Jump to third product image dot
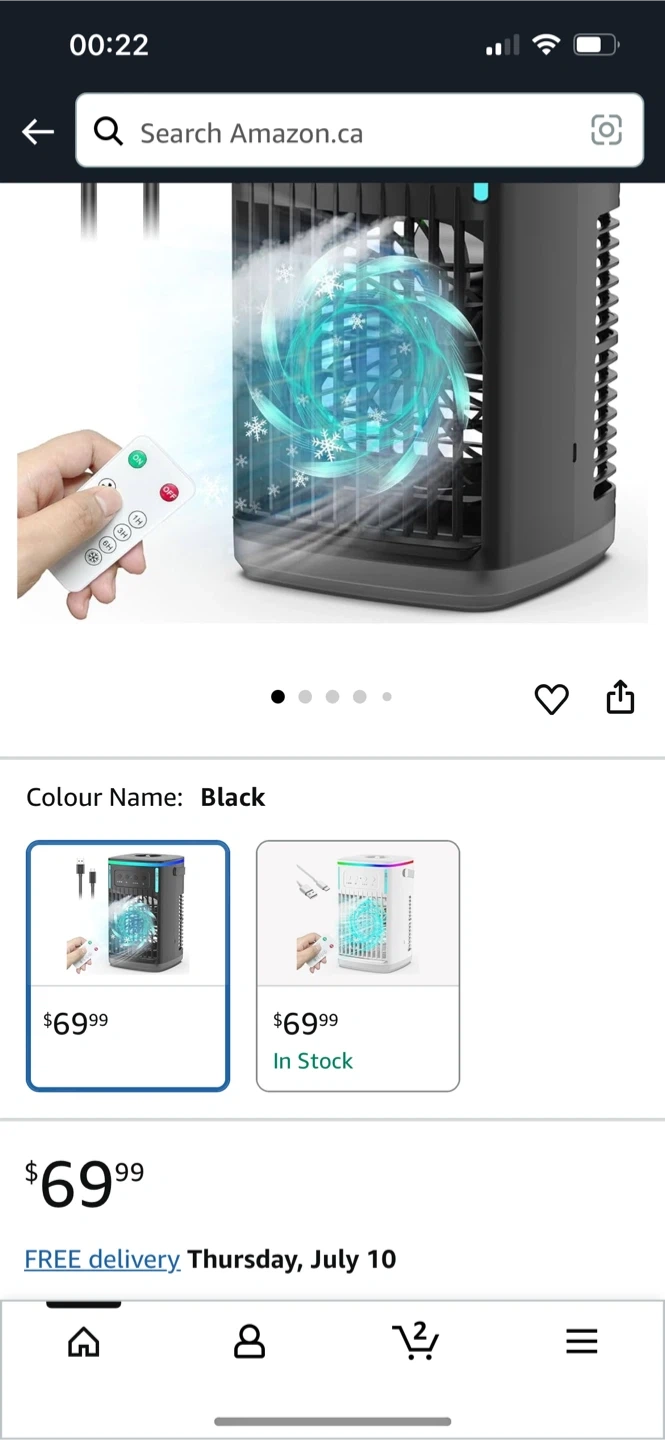Screen dimensions: 665x1440 click(332, 697)
